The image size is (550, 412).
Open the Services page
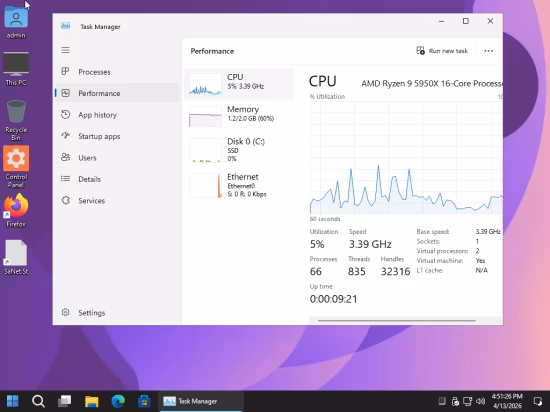[118, 201]
